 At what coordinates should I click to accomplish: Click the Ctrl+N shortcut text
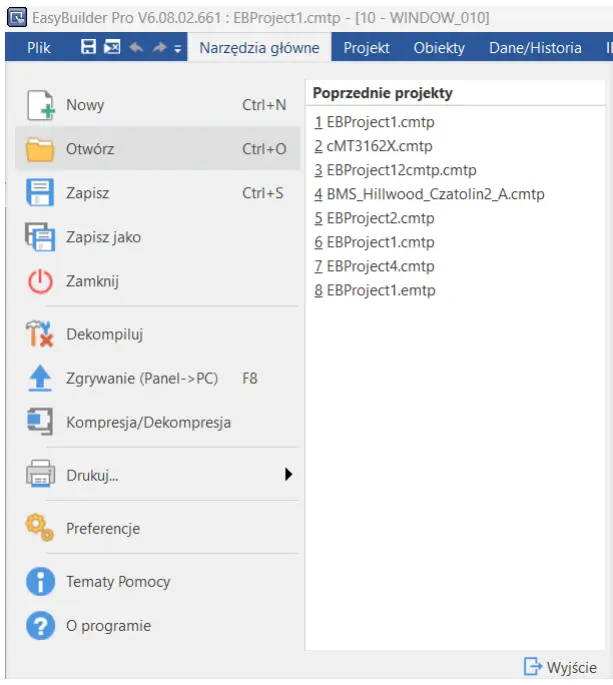click(x=264, y=105)
